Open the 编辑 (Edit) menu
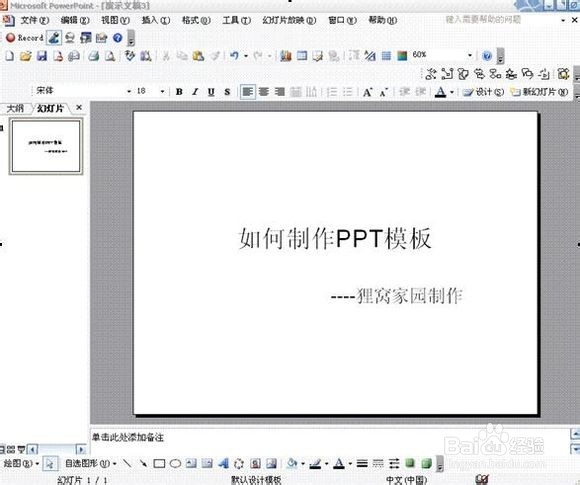This screenshot has height=485, width=580. tap(75, 20)
